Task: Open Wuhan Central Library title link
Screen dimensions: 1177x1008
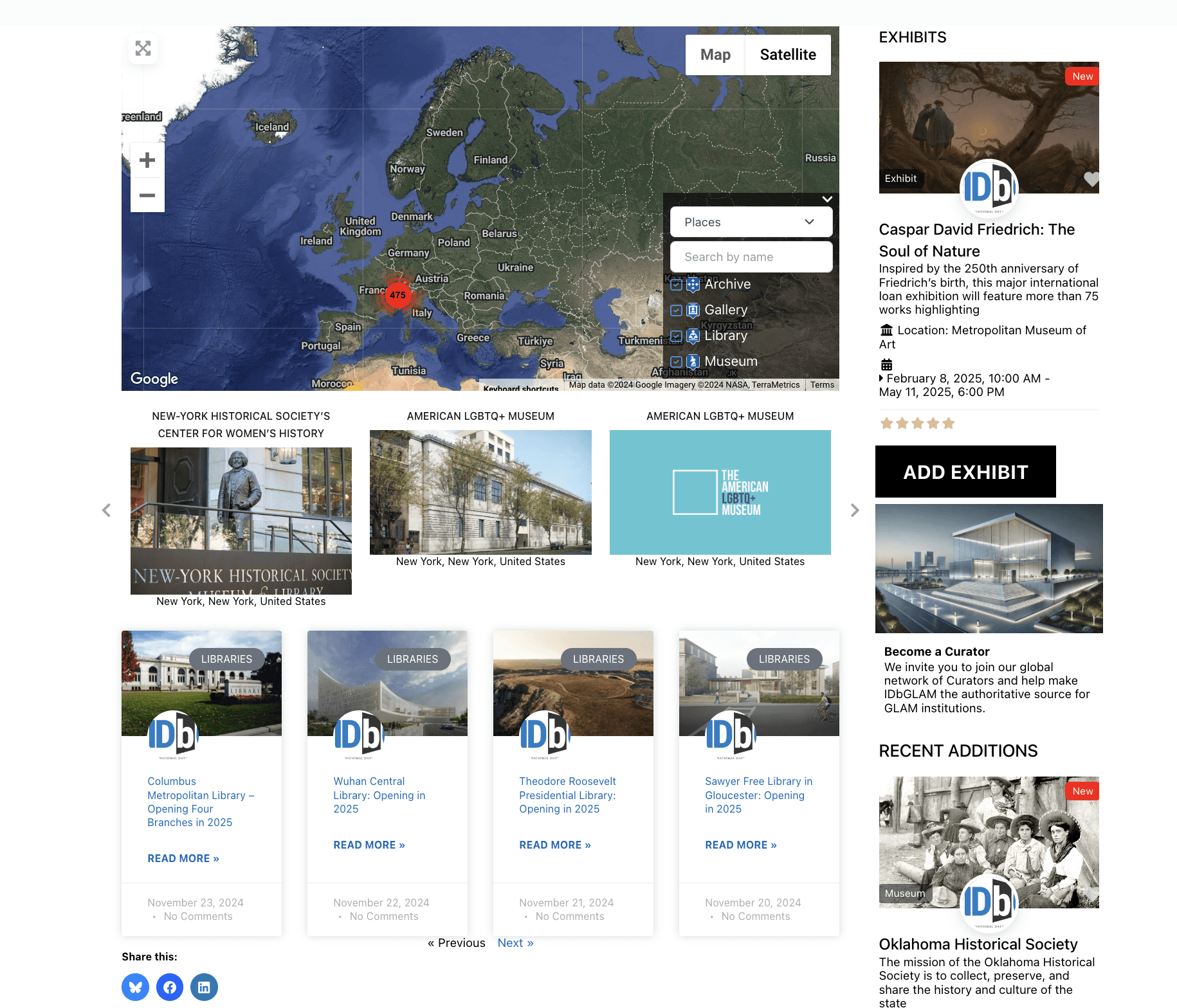Action: [x=379, y=795]
